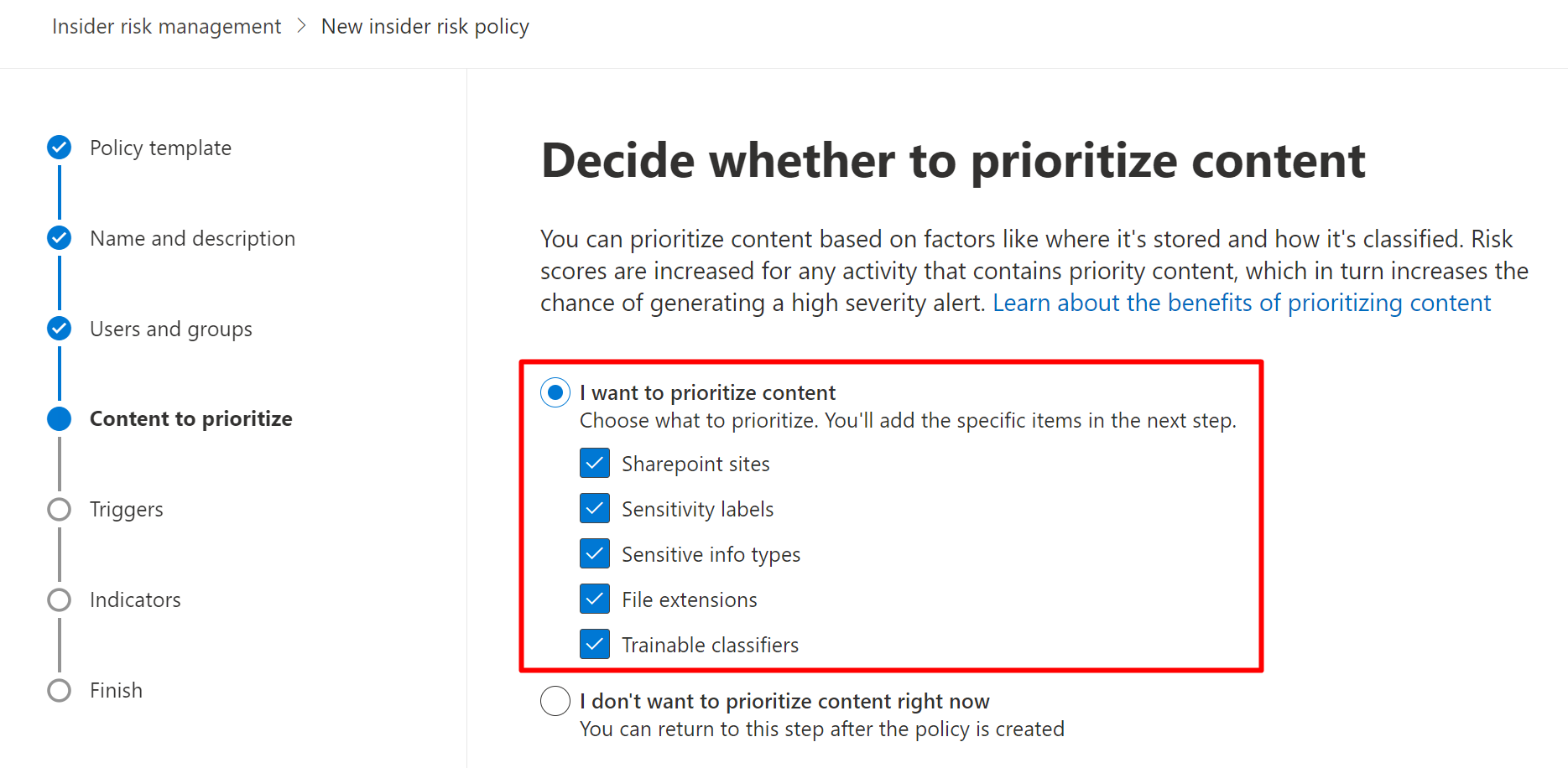Choose "I don't want to prioritize content" option
The image size is (1568, 768).
tap(555, 701)
